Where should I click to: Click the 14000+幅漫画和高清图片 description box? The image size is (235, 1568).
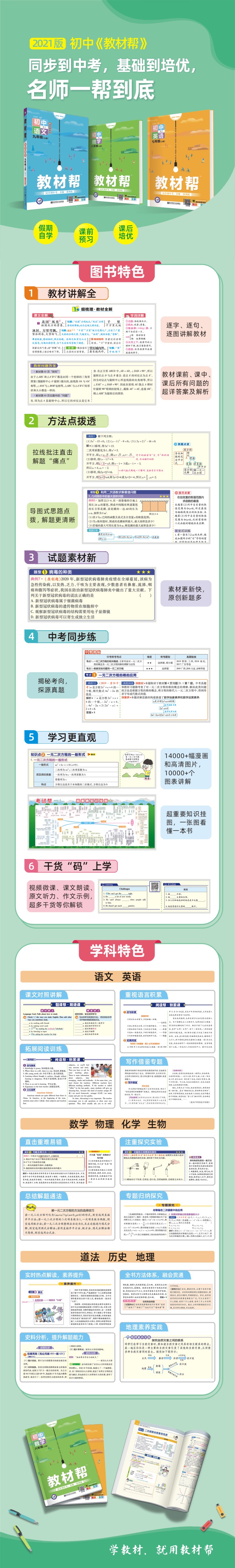click(x=186, y=768)
